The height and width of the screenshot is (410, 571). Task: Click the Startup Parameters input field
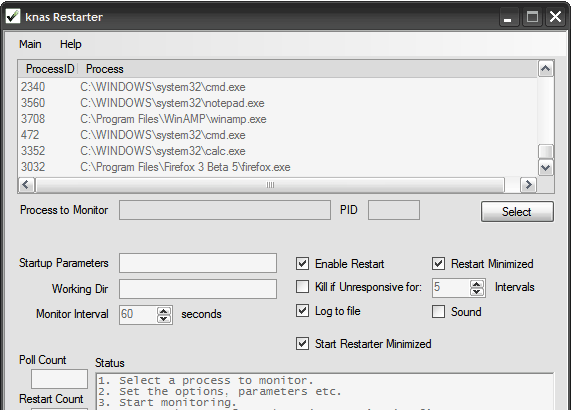click(x=198, y=263)
